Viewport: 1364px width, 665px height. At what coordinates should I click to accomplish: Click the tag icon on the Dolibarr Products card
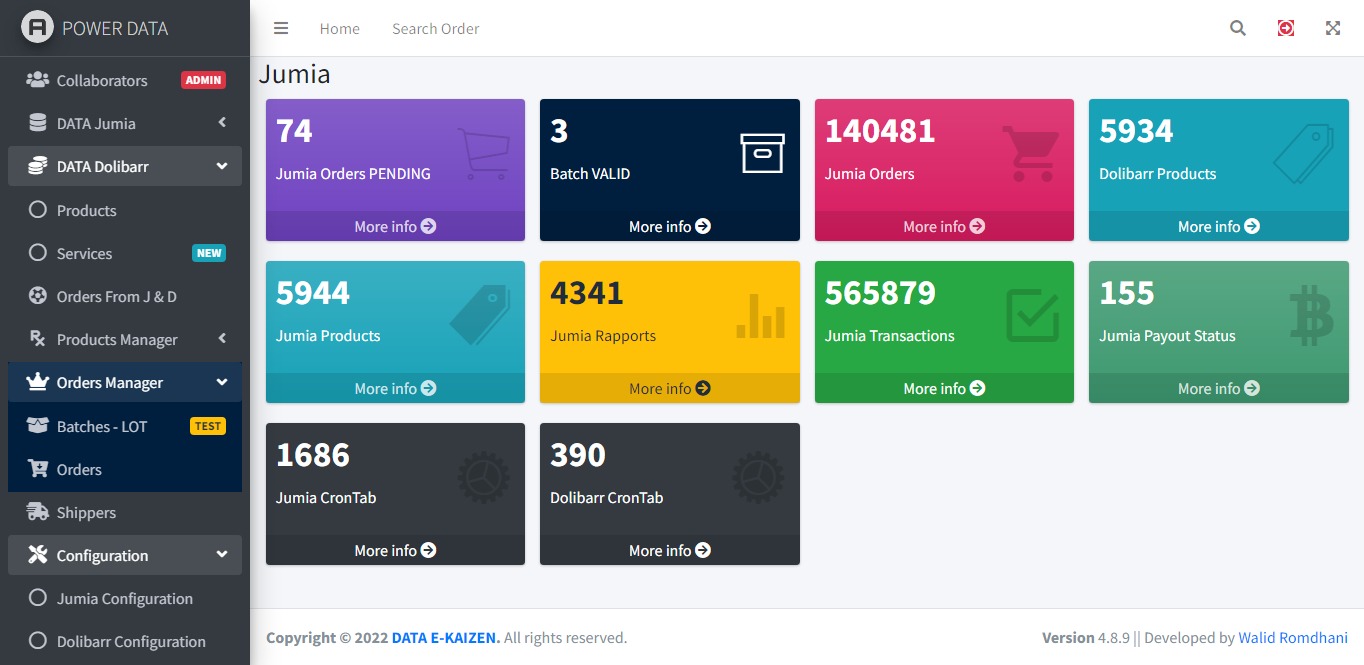pyautogui.click(x=1304, y=153)
